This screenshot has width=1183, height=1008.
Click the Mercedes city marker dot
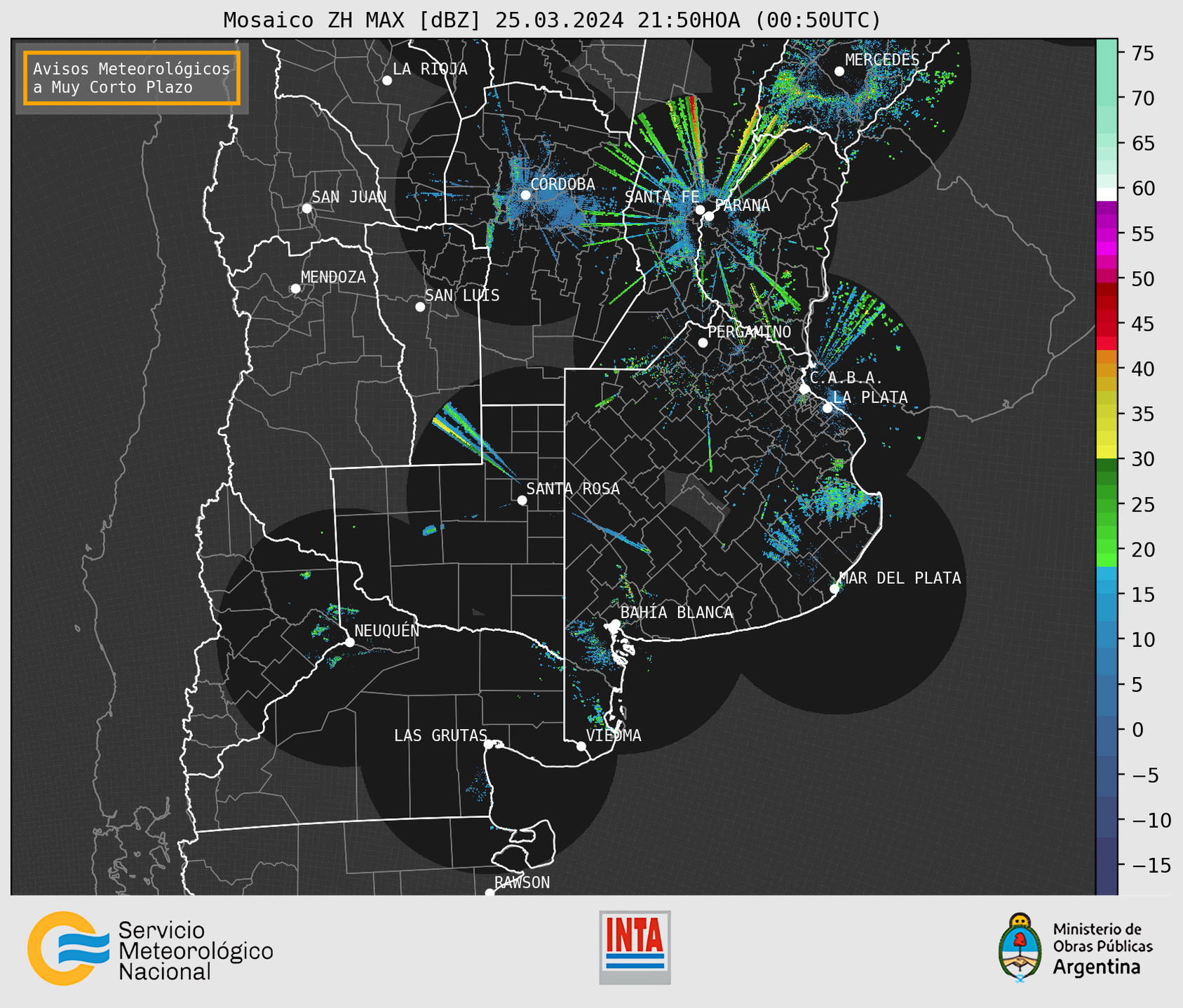pos(839,71)
